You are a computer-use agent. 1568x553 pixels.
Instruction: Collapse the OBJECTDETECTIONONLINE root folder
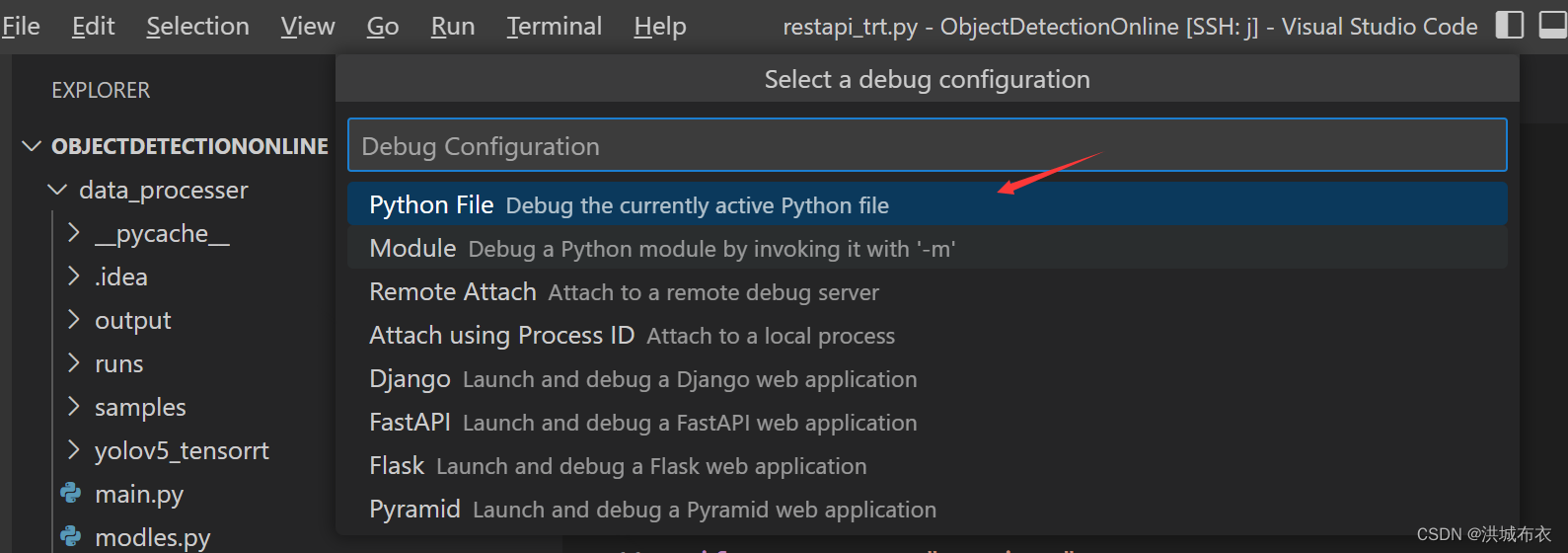32,146
